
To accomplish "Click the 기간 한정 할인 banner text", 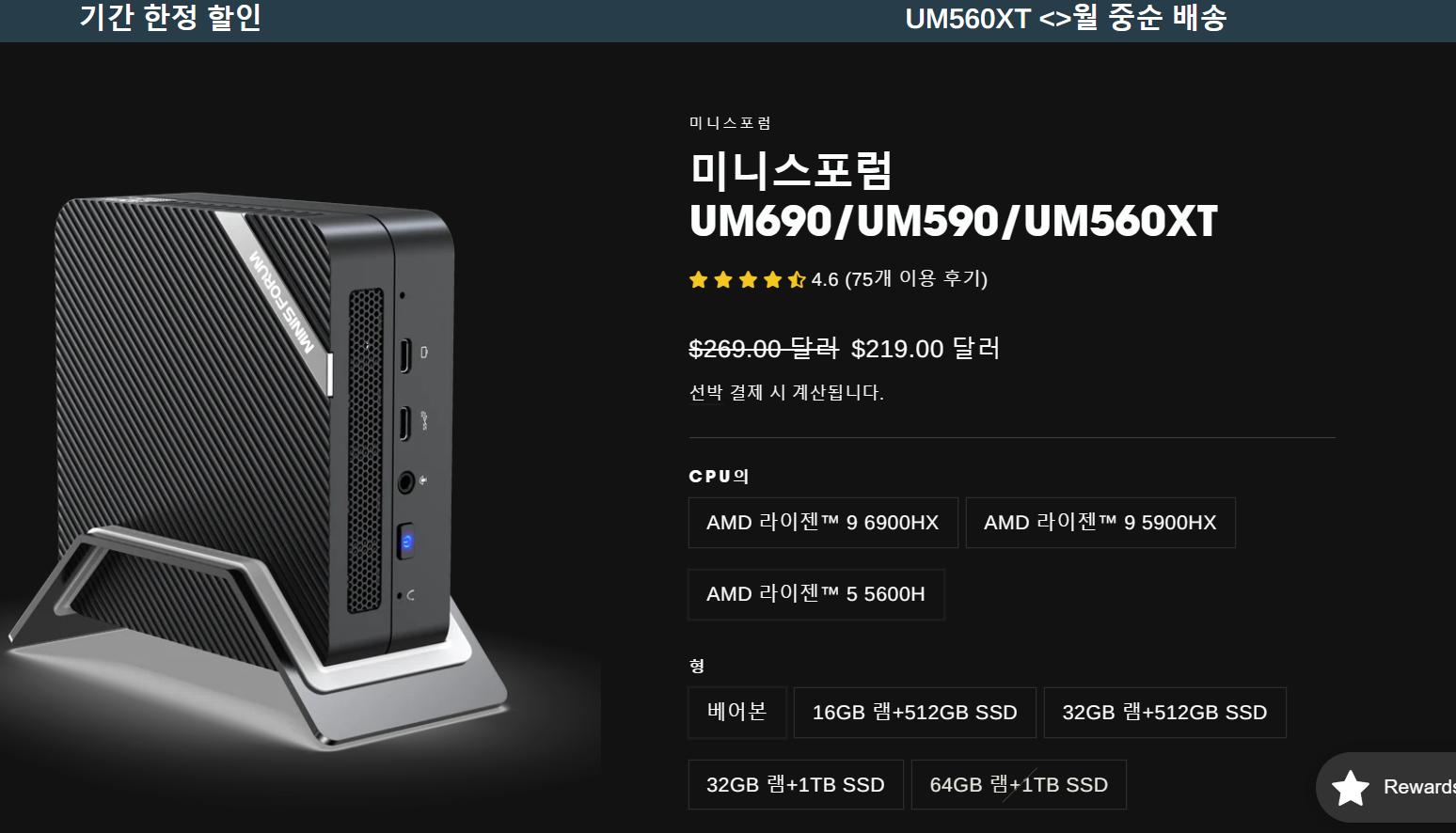I will [170, 18].
